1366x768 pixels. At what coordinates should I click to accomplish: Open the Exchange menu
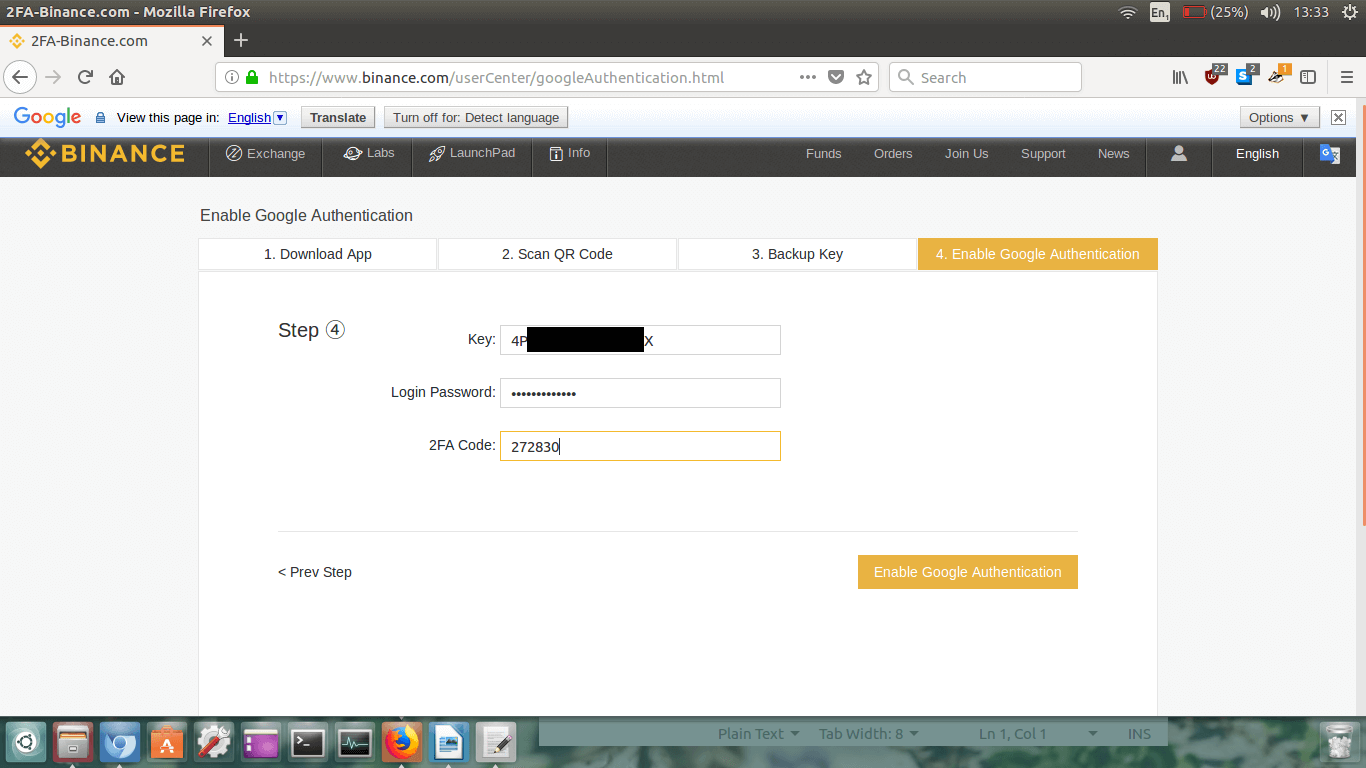tap(265, 154)
